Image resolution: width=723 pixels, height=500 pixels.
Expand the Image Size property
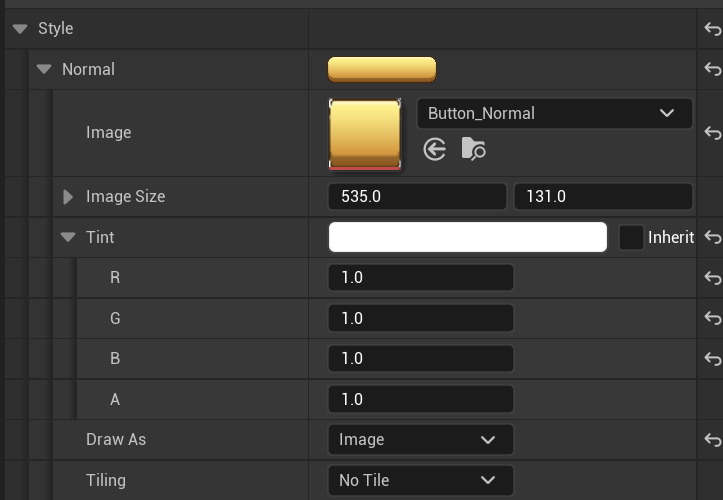click(x=68, y=197)
